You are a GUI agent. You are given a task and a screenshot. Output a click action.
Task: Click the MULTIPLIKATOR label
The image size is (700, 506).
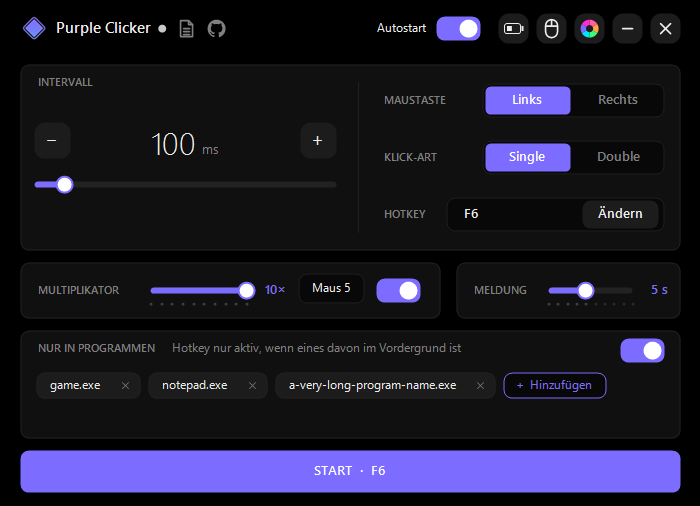(x=79, y=290)
